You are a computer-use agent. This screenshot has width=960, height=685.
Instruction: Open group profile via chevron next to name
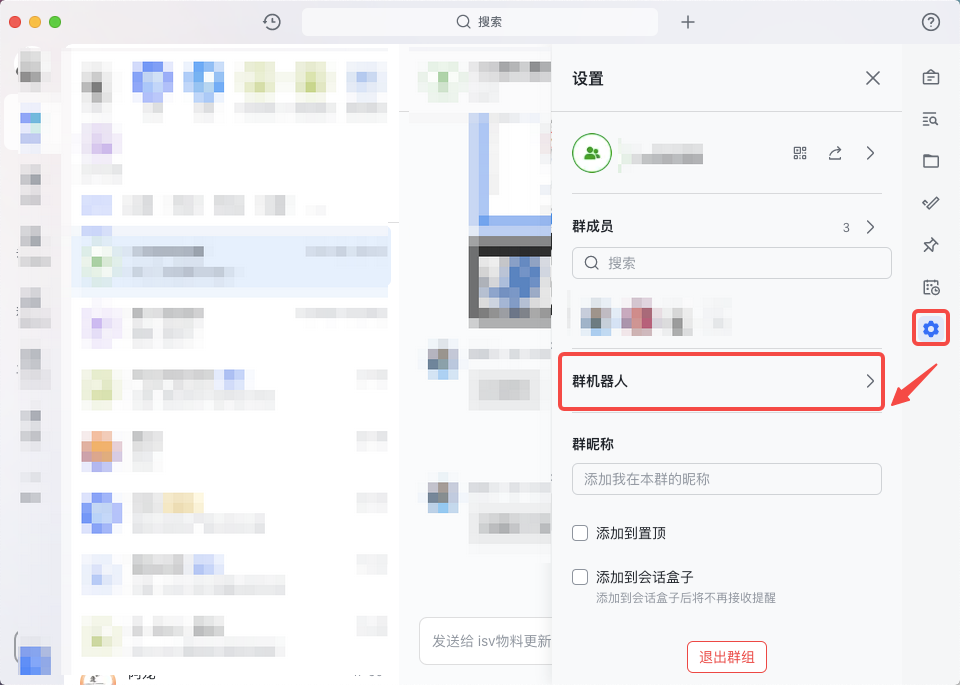point(869,153)
